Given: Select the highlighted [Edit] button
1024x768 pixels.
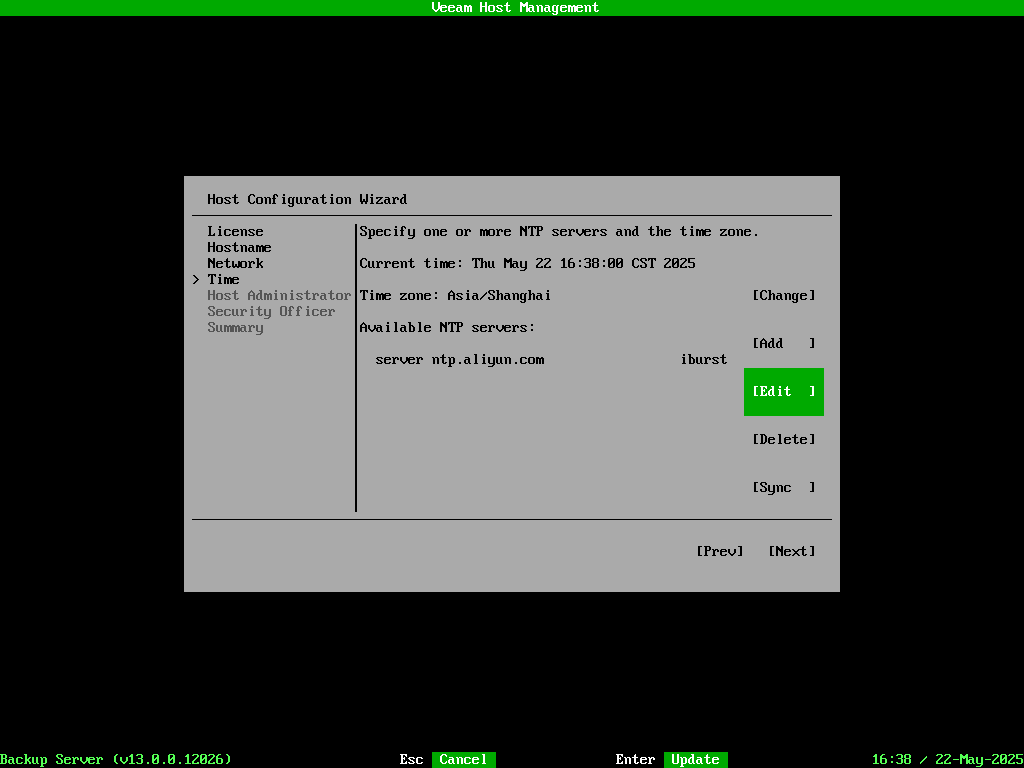Looking at the screenshot, I should point(784,391).
